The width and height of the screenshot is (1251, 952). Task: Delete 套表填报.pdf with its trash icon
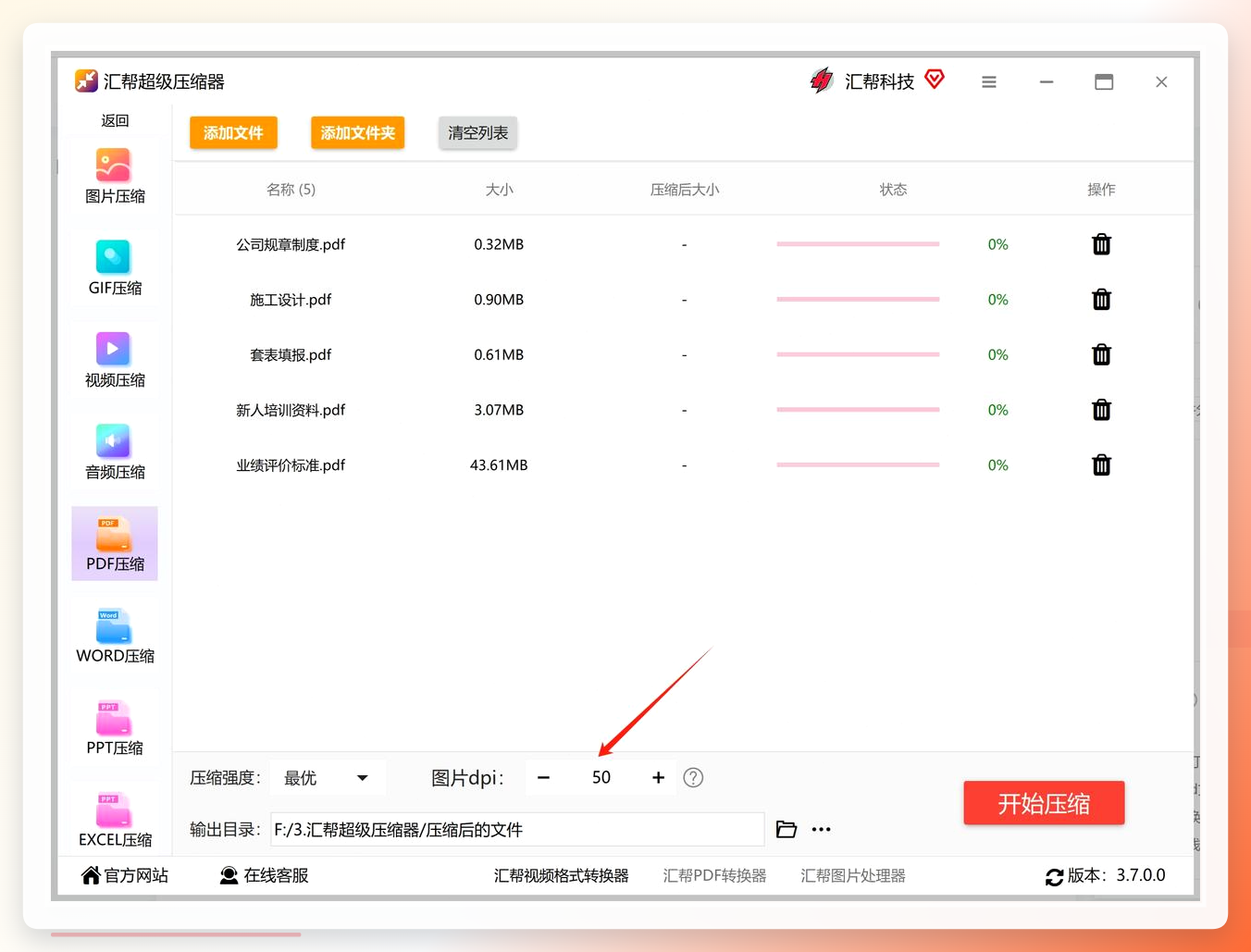(1101, 354)
